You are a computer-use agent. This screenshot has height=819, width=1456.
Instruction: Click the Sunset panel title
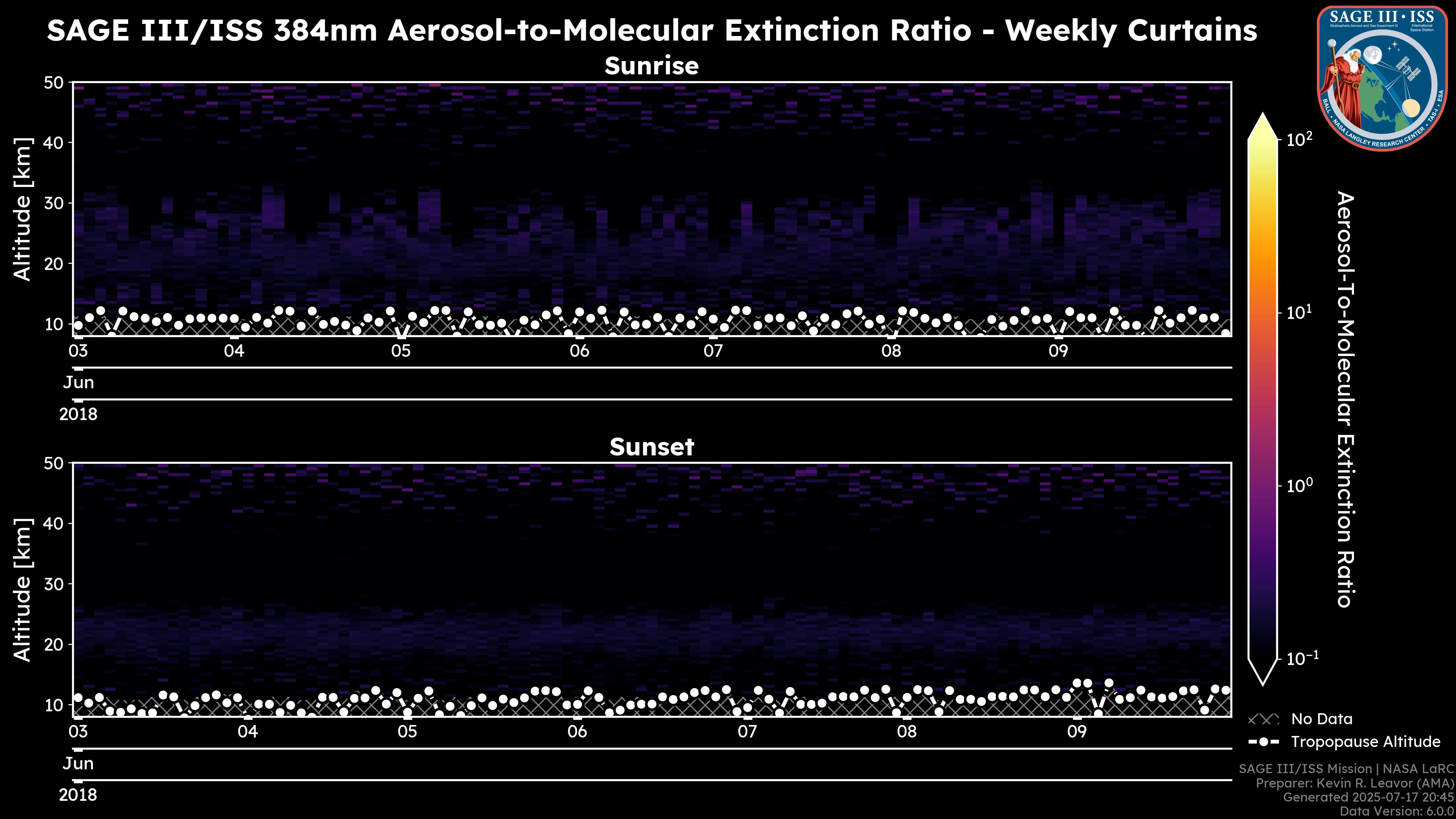651,447
